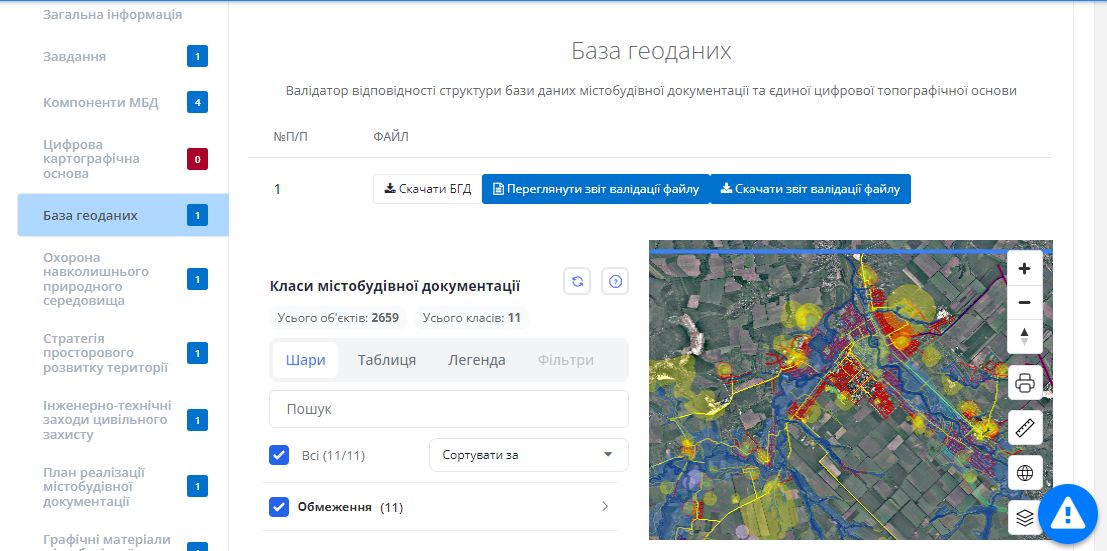Zoom in on the map
The height and width of the screenshot is (551, 1107).
tap(1024, 269)
